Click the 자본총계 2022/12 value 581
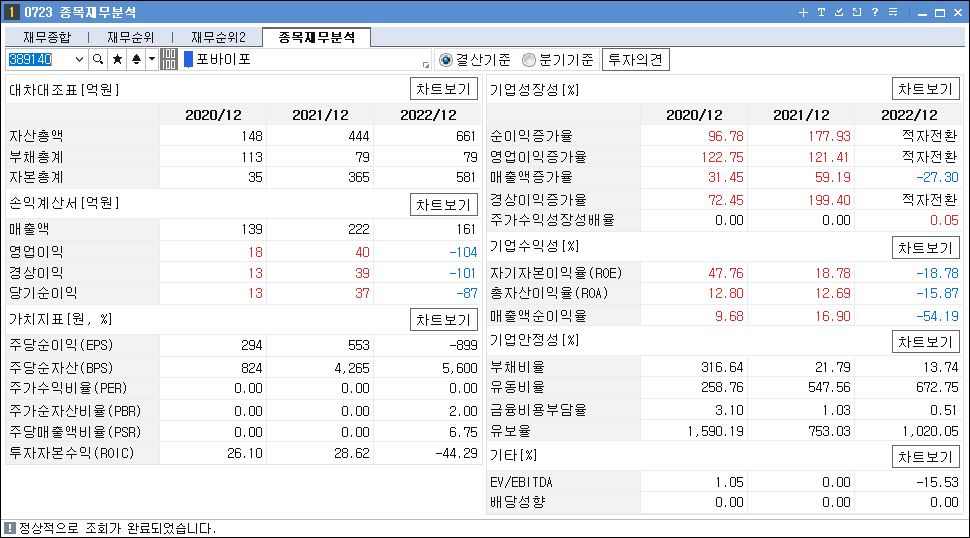This screenshot has width=970, height=538. click(x=465, y=177)
